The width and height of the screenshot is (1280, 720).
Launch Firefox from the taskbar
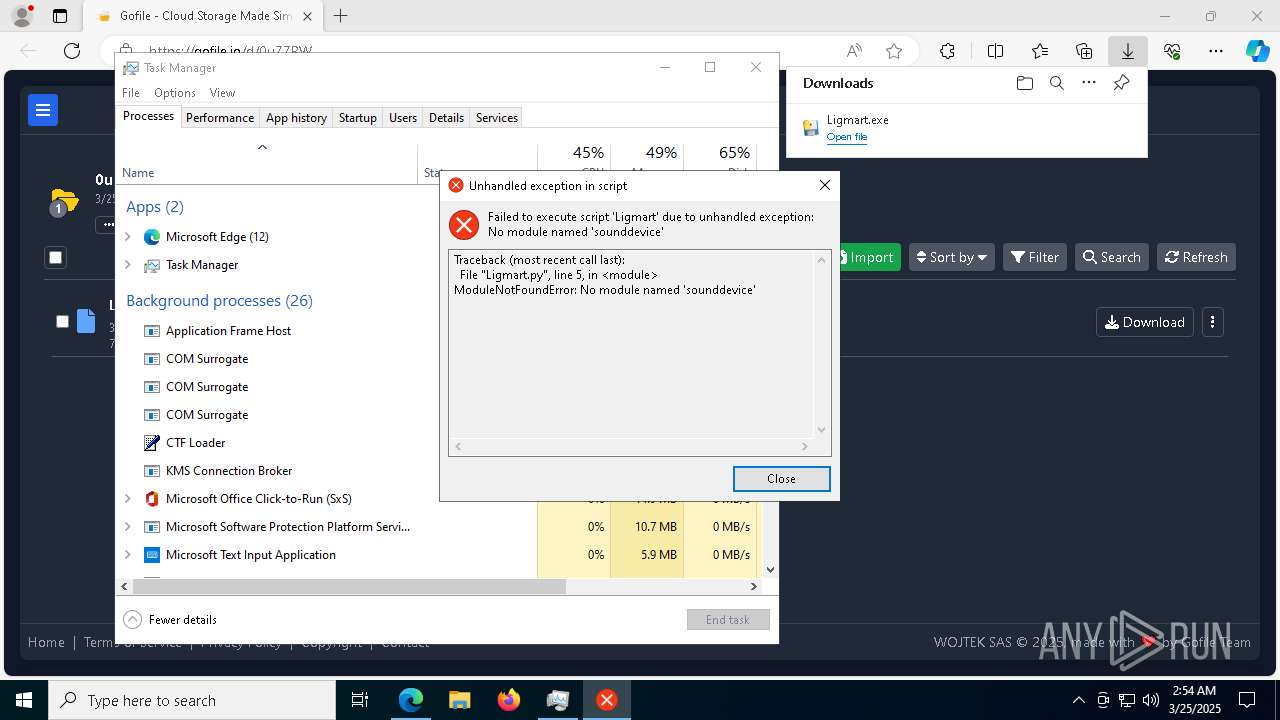click(509, 700)
